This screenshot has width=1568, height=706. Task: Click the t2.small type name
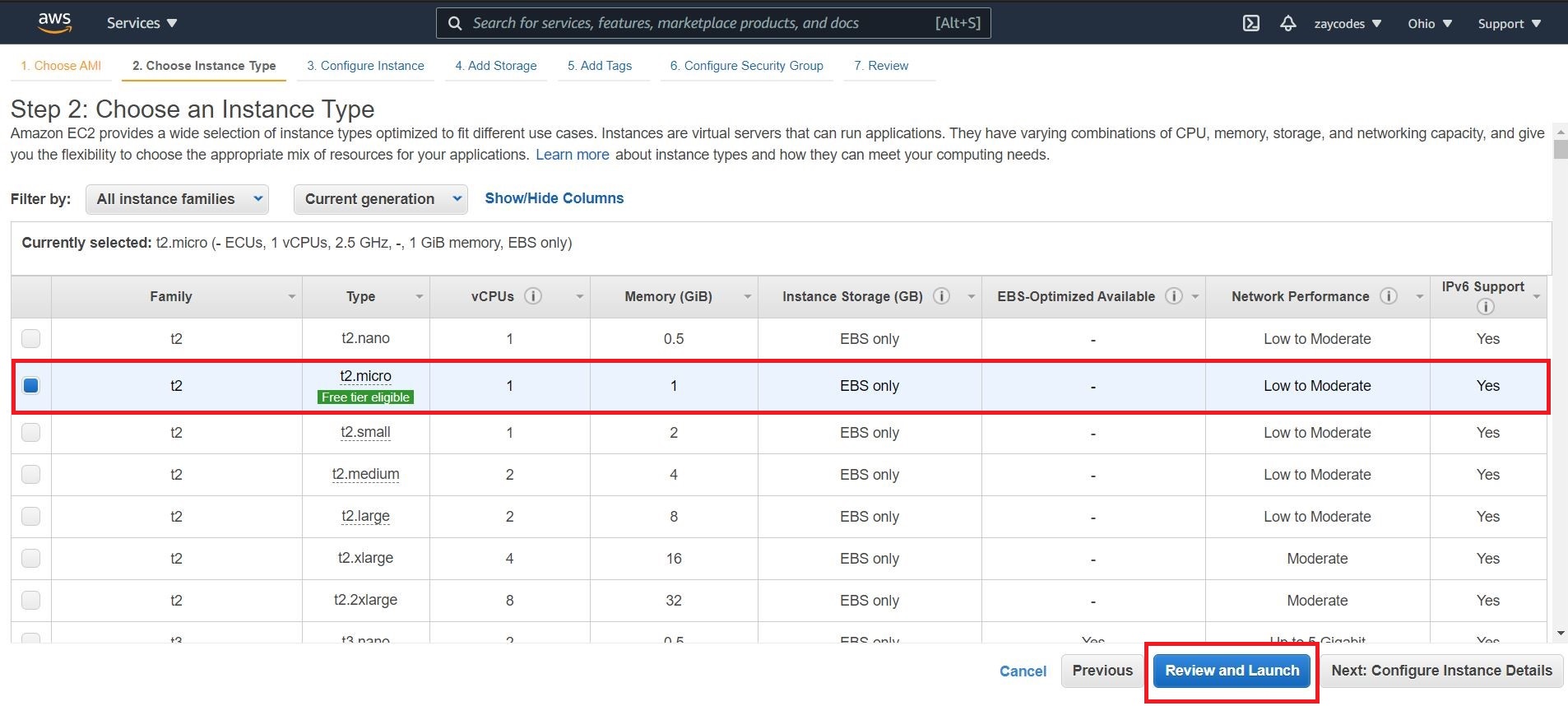366,432
